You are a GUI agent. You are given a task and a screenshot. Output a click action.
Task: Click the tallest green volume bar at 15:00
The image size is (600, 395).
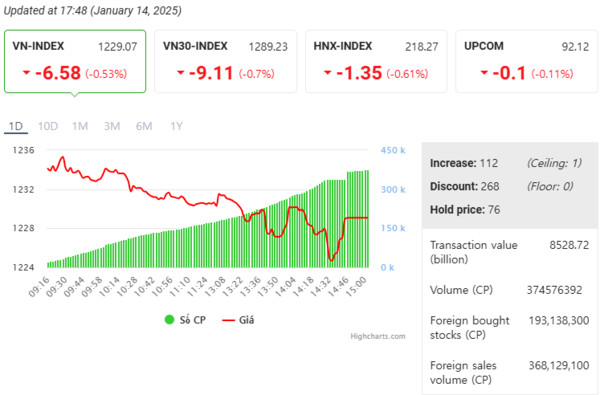click(x=367, y=219)
